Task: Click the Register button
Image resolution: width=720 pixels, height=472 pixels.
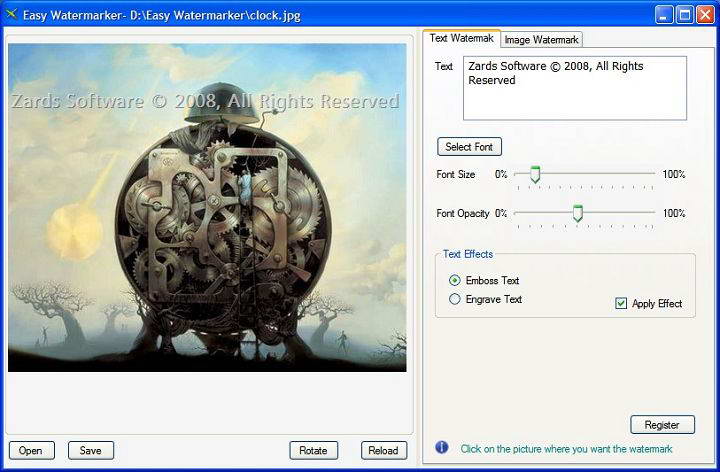Action: point(662,425)
